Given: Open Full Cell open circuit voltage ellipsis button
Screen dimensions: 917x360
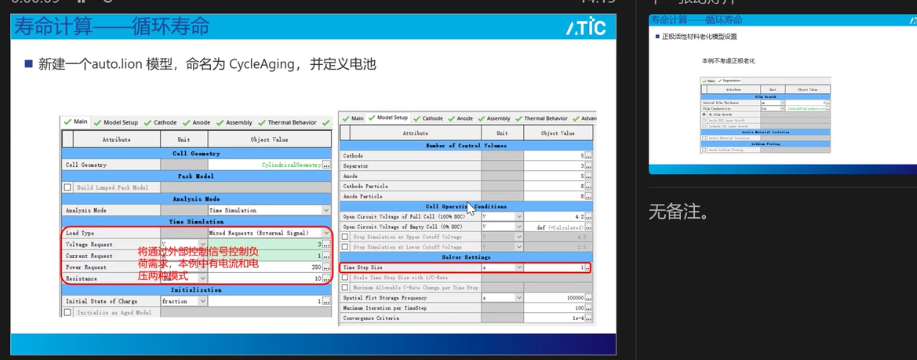Looking at the screenshot, I should [x=588, y=217].
